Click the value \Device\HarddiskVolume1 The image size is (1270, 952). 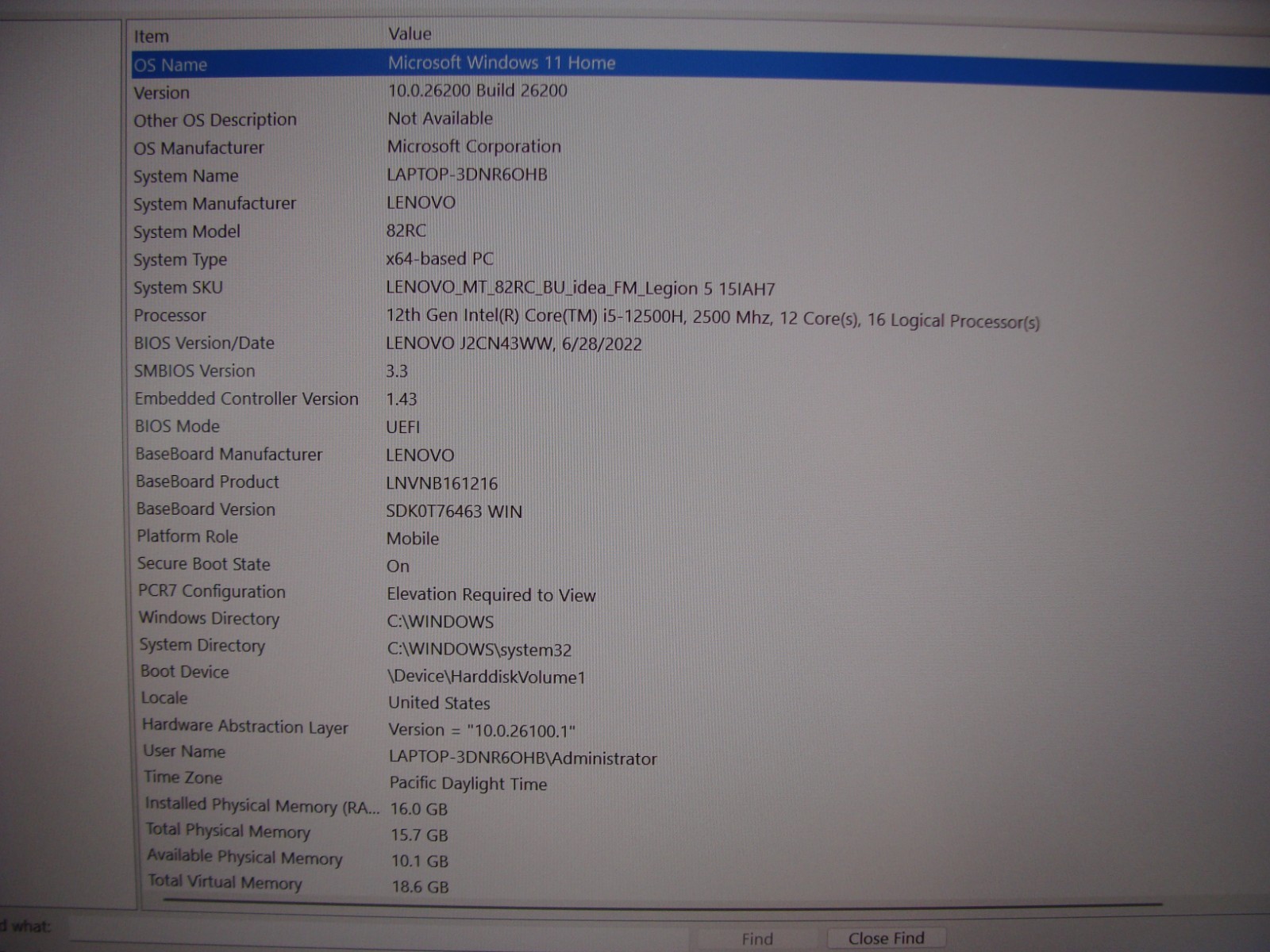click(x=487, y=677)
